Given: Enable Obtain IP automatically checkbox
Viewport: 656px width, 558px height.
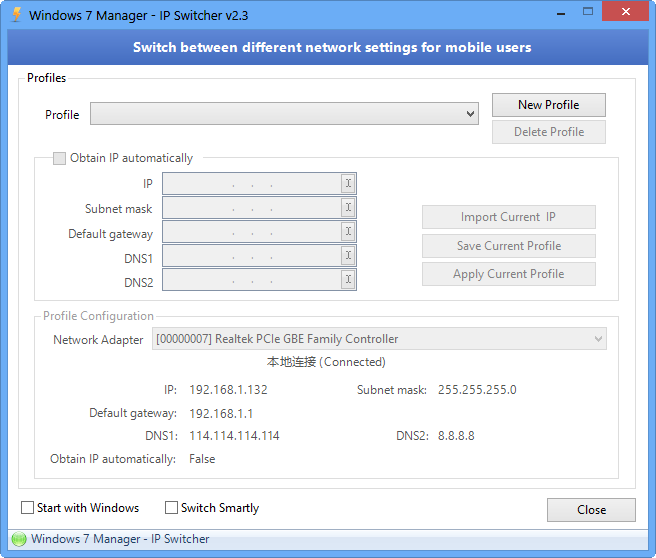Looking at the screenshot, I should pyautogui.click(x=59, y=158).
